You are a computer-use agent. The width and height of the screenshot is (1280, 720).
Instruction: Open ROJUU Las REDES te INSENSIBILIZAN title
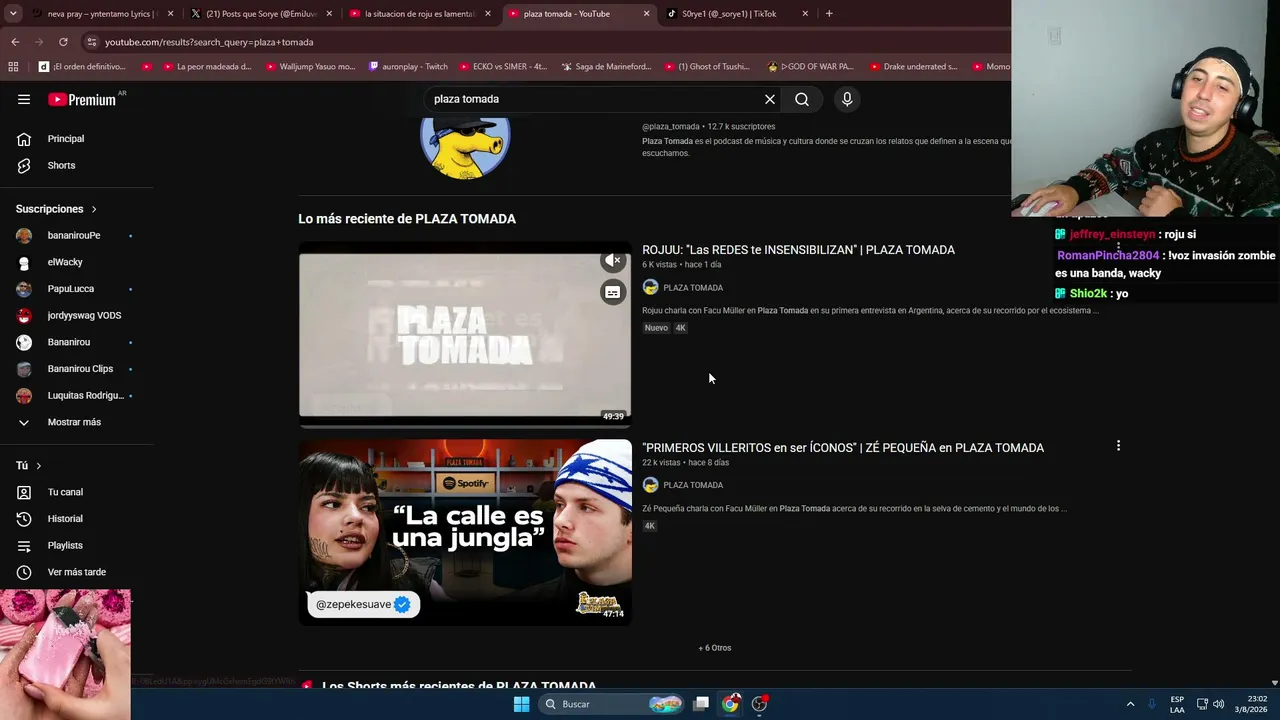coord(798,250)
